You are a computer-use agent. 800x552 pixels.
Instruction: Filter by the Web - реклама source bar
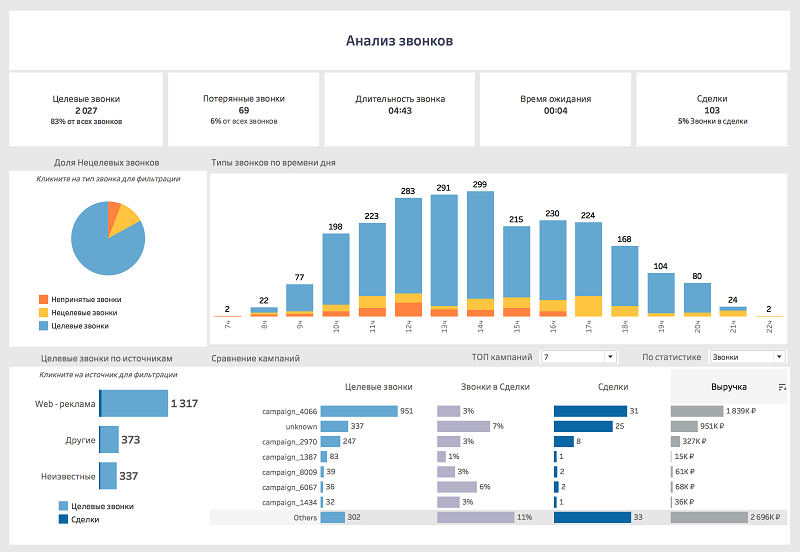tap(134, 404)
